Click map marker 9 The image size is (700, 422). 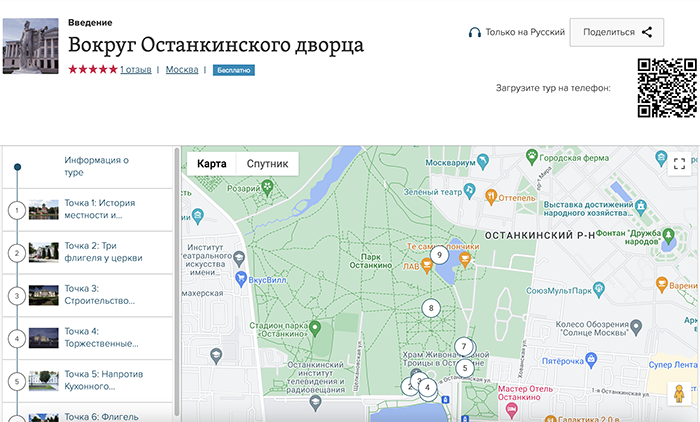coord(439,255)
